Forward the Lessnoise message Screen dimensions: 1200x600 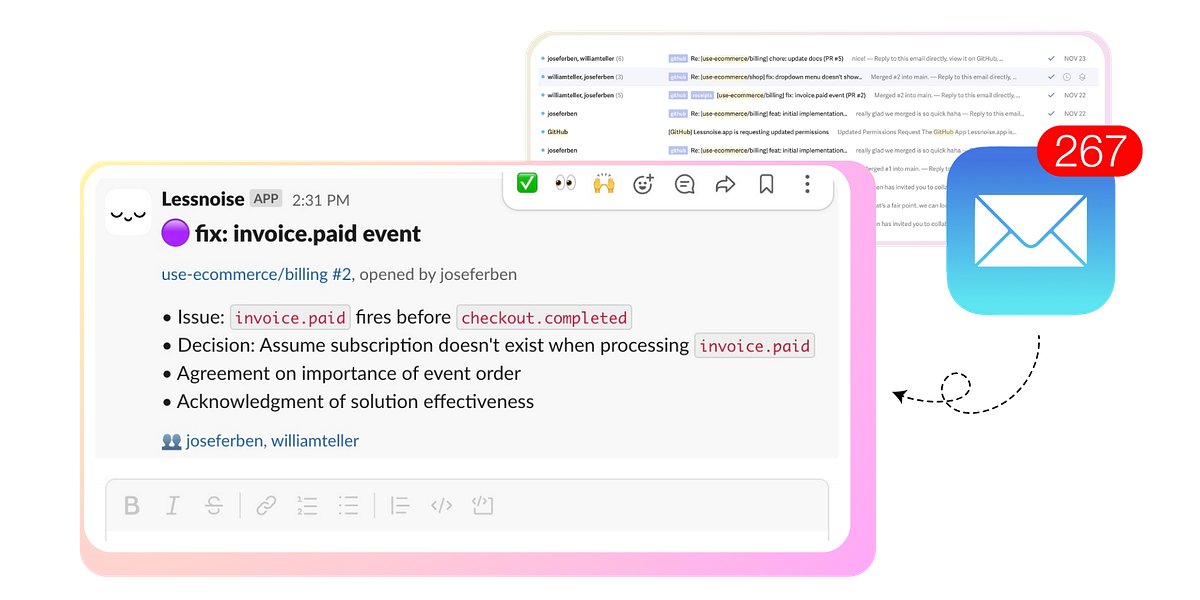click(725, 184)
